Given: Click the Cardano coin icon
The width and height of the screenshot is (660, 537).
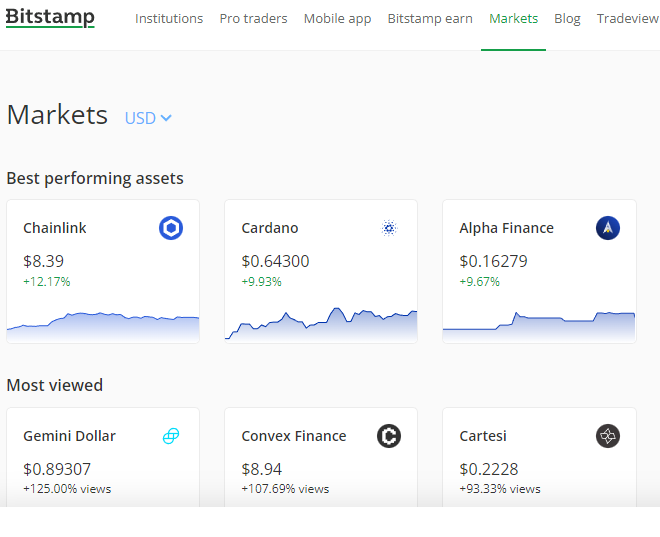Looking at the screenshot, I should 389,228.
